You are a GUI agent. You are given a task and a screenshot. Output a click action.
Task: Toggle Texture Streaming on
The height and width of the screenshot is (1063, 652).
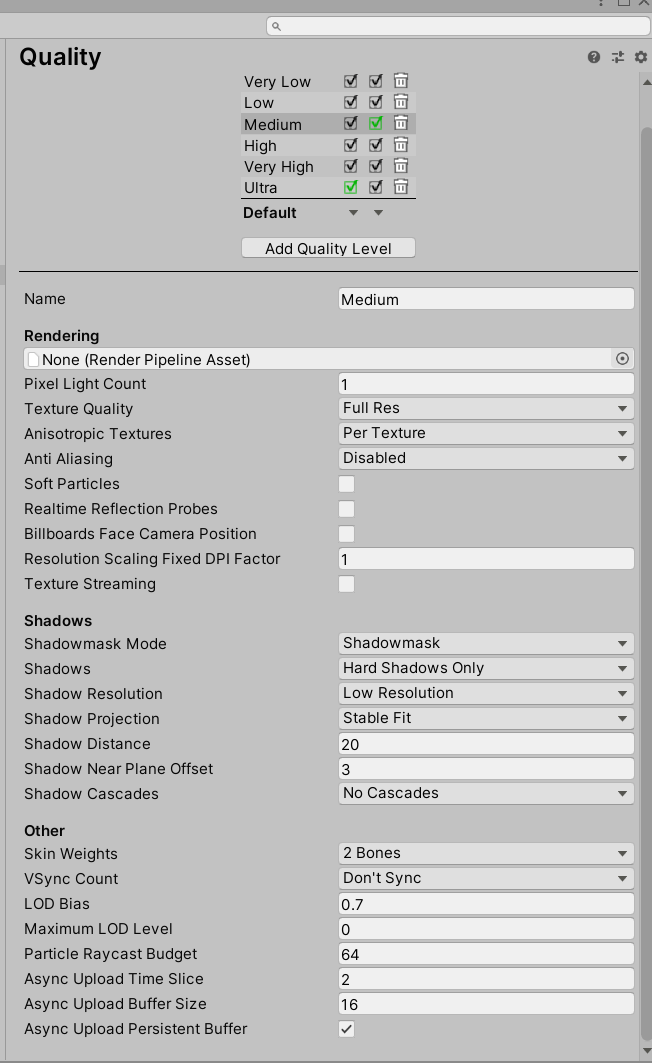click(346, 584)
